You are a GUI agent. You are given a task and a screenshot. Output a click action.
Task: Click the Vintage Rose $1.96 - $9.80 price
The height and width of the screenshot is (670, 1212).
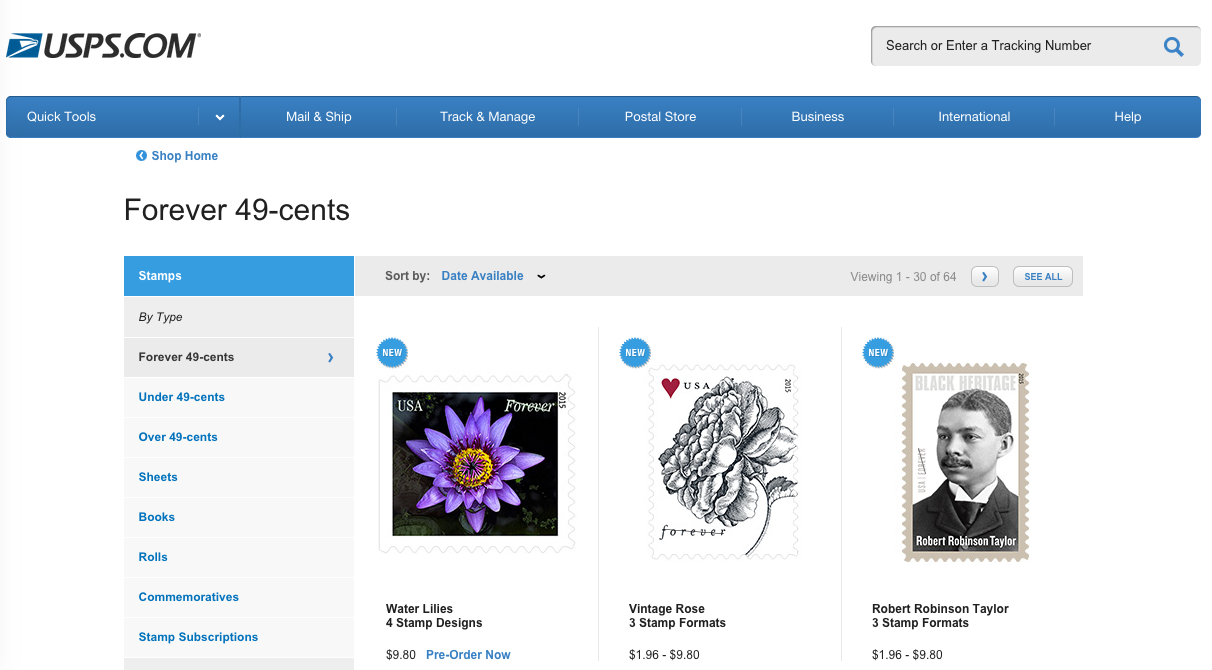tap(664, 655)
